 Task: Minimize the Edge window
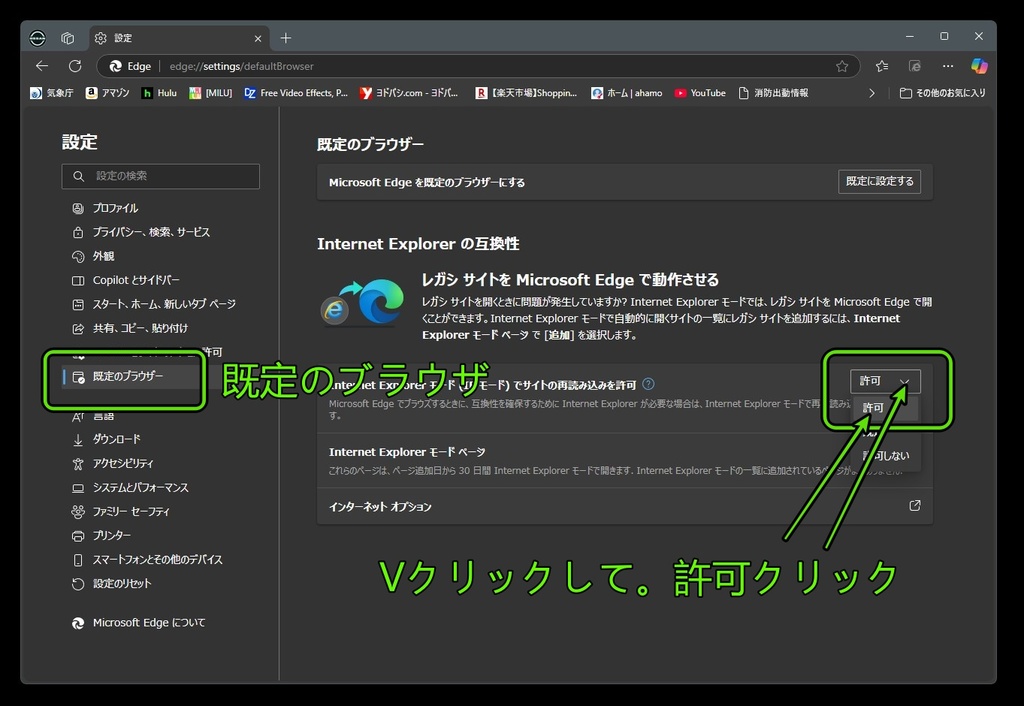tap(910, 37)
